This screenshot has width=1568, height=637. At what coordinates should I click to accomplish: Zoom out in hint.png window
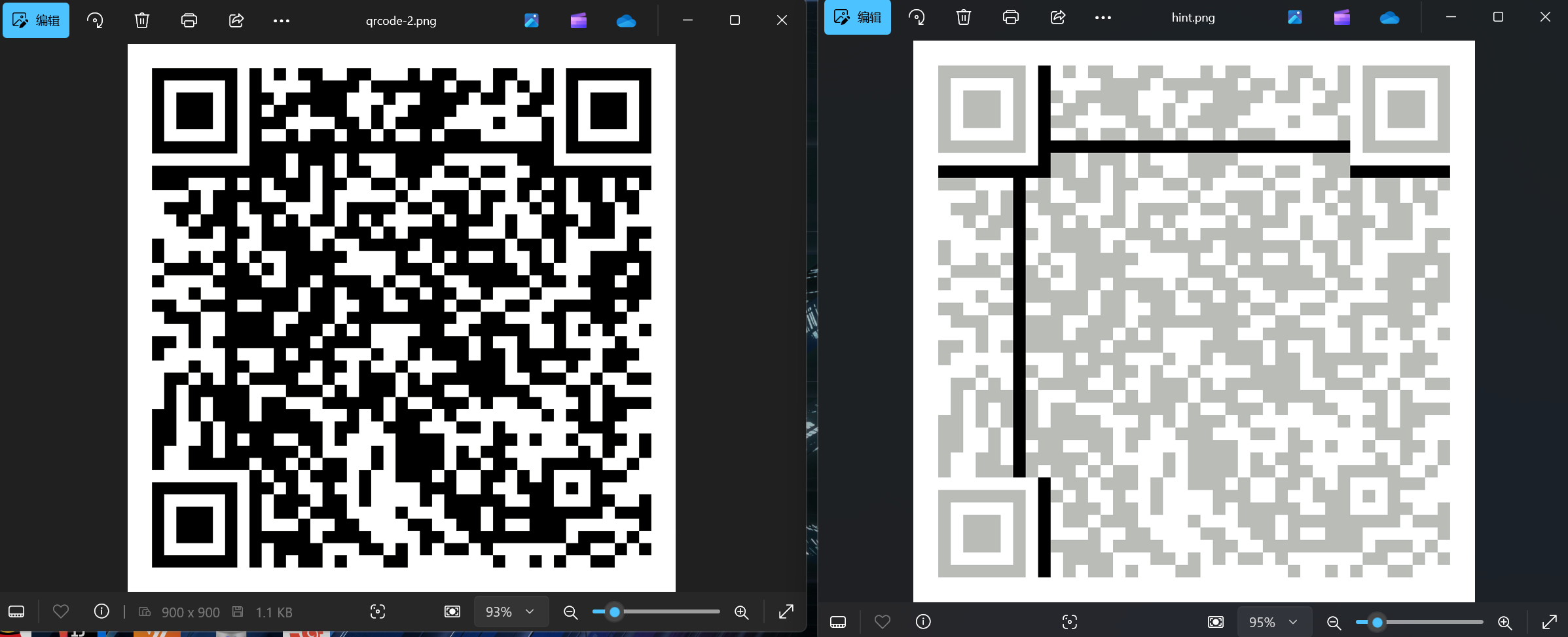click(x=1334, y=622)
